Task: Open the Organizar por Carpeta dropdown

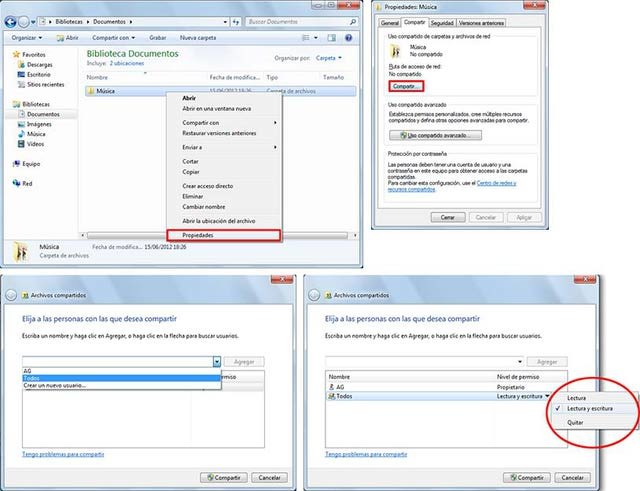Action: pos(329,58)
